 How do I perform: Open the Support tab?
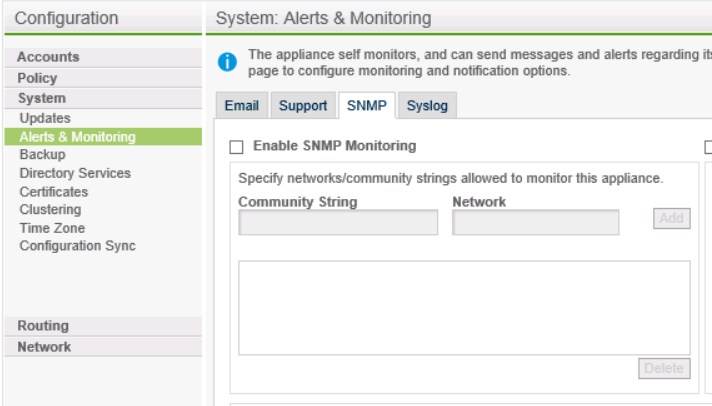coord(301,106)
